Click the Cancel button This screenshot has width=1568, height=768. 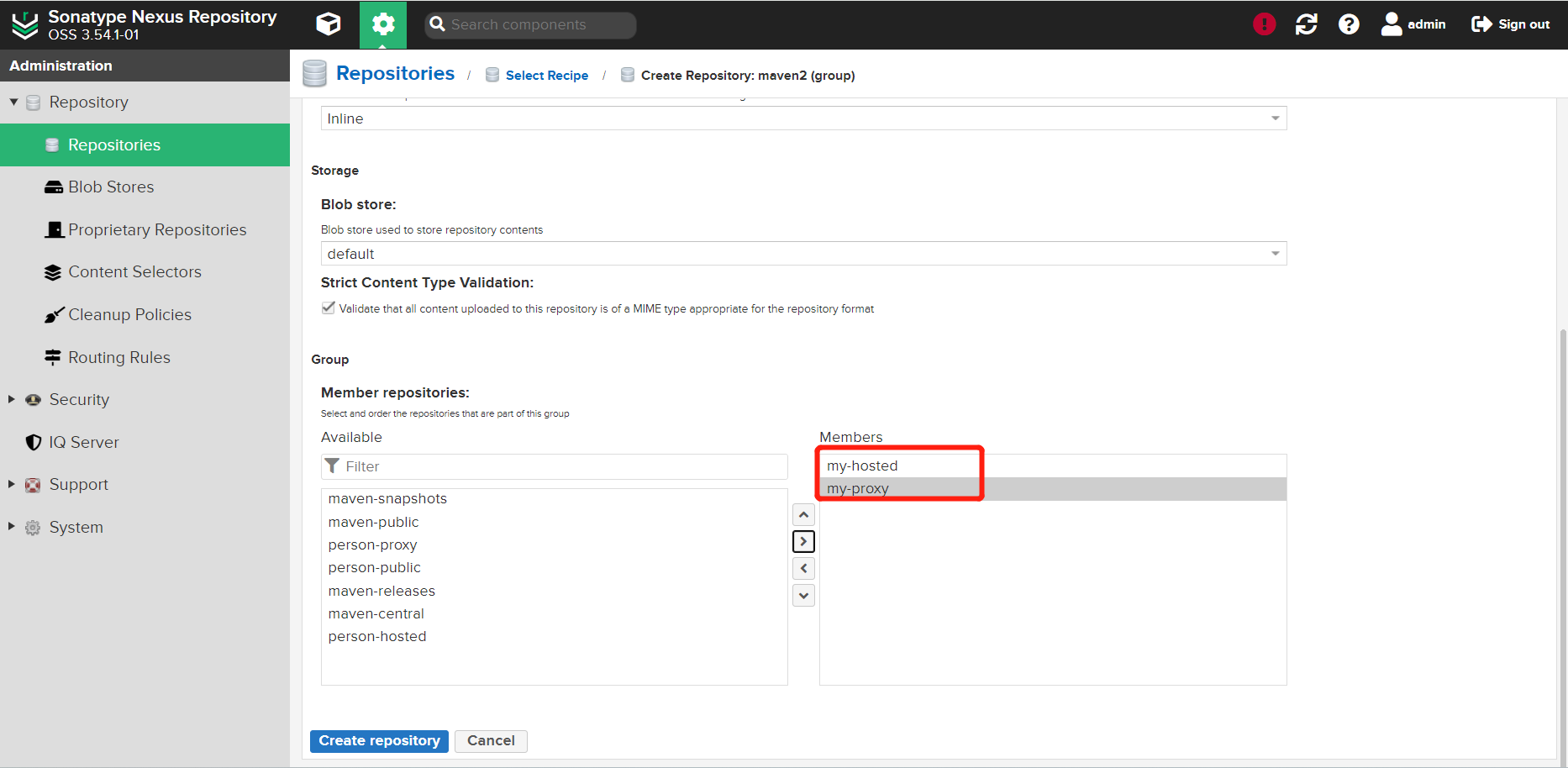[491, 741]
